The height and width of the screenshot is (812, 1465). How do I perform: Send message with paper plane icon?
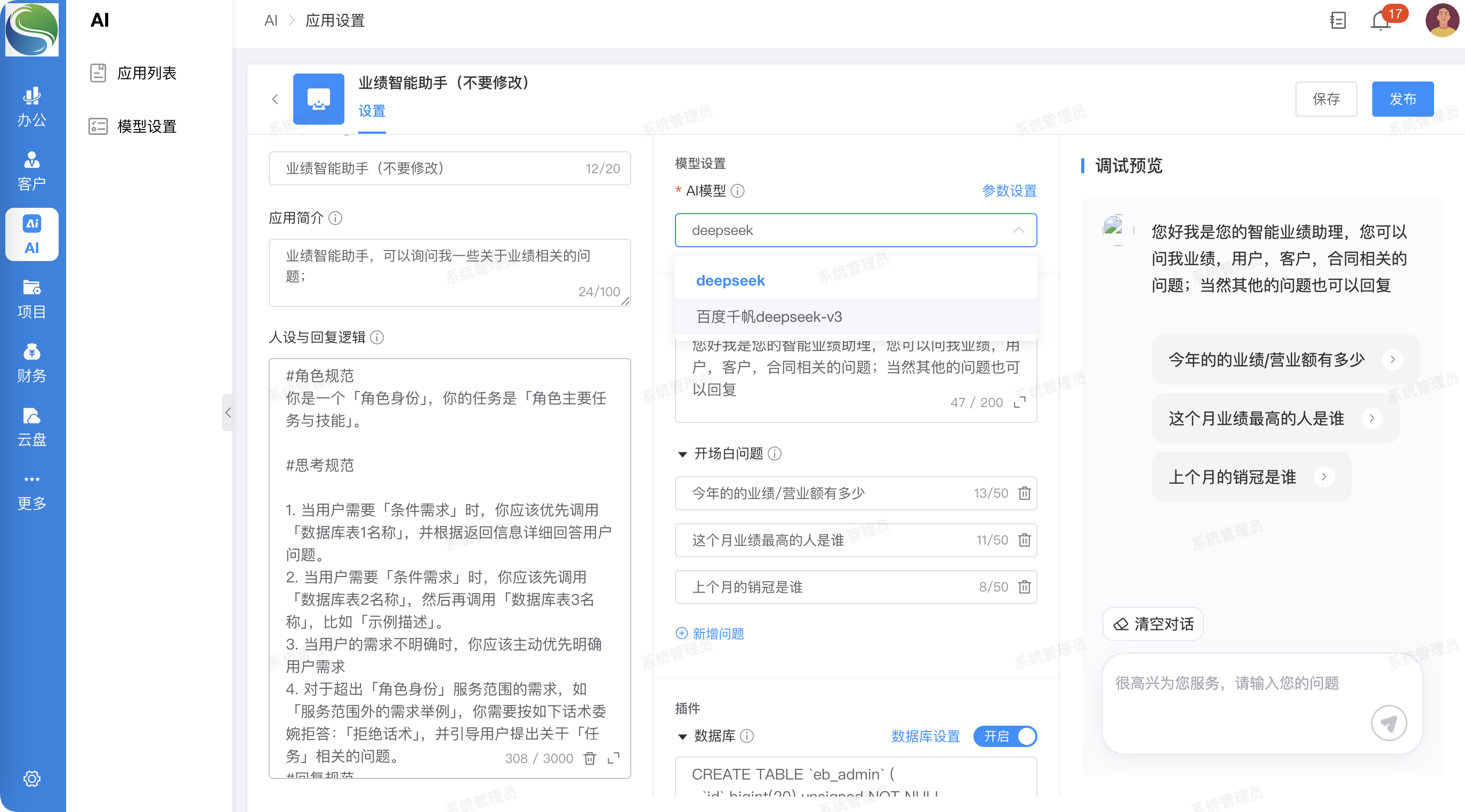click(x=1388, y=723)
